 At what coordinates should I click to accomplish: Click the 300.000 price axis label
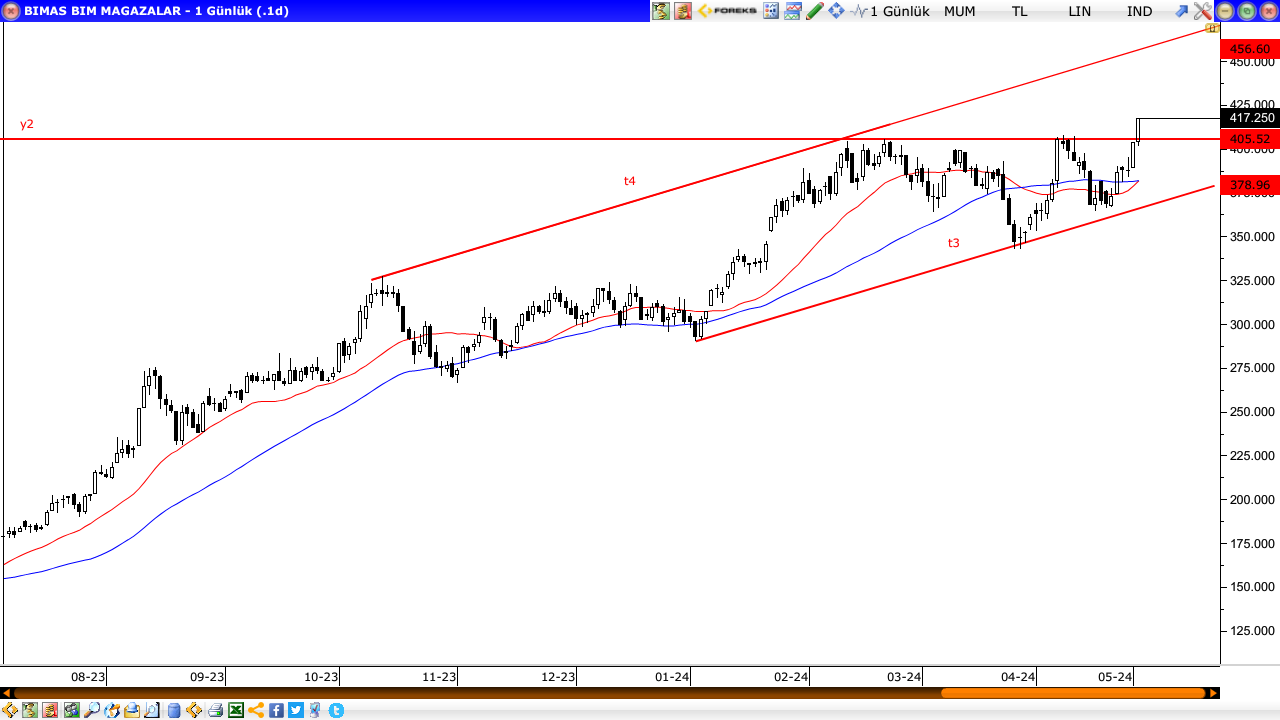pos(1251,324)
